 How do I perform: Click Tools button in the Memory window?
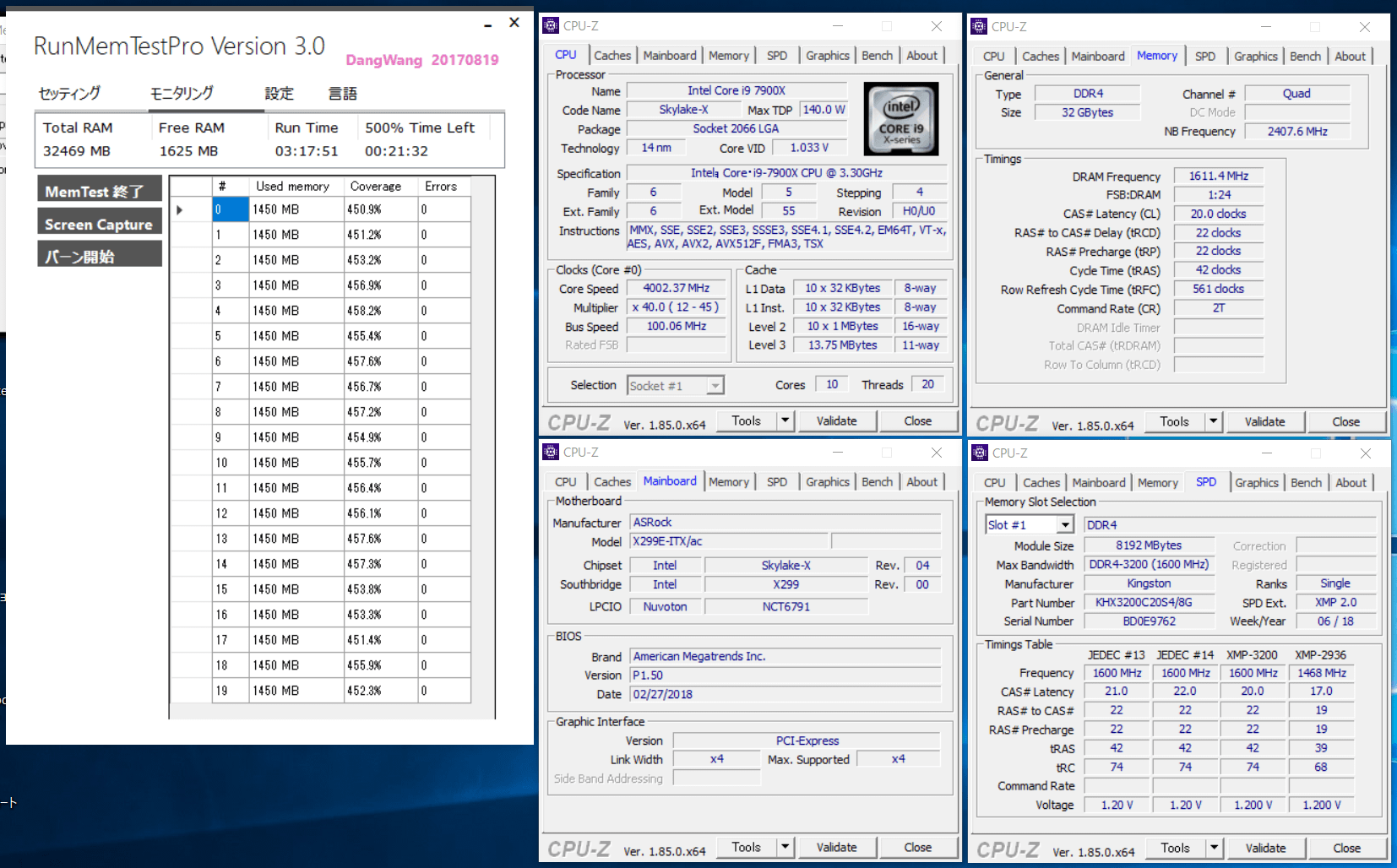(x=1174, y=421)
